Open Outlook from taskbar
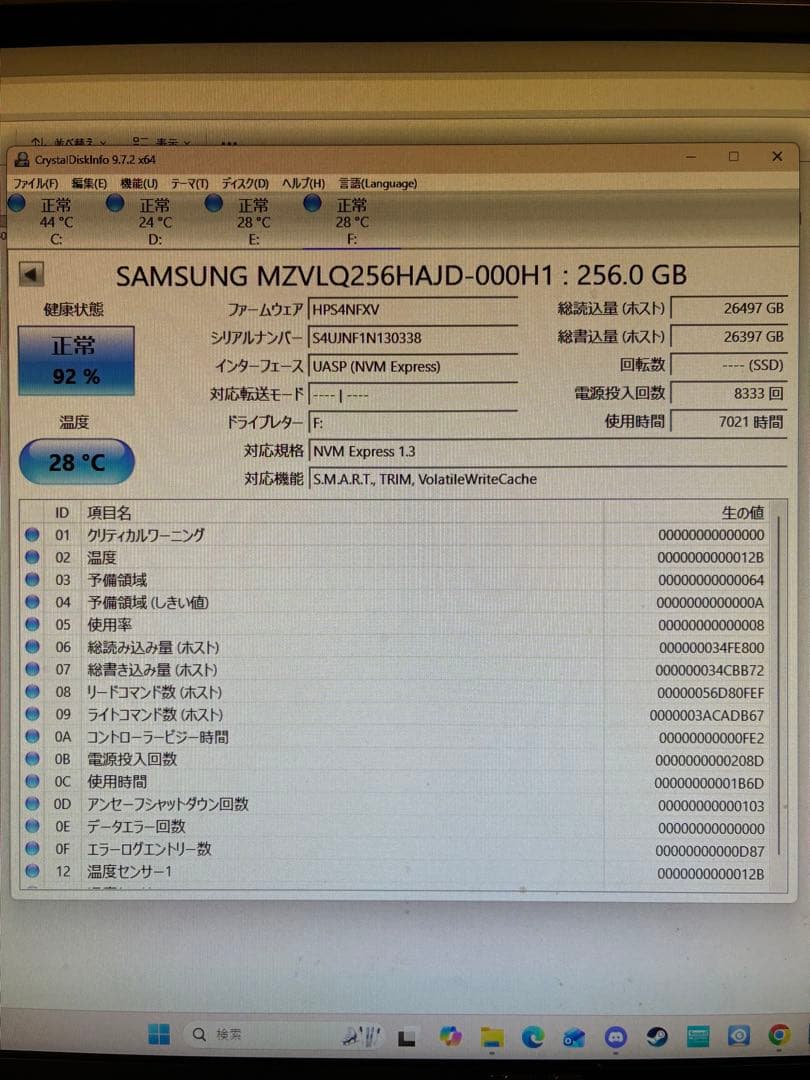 click(x=573, y=1037)
